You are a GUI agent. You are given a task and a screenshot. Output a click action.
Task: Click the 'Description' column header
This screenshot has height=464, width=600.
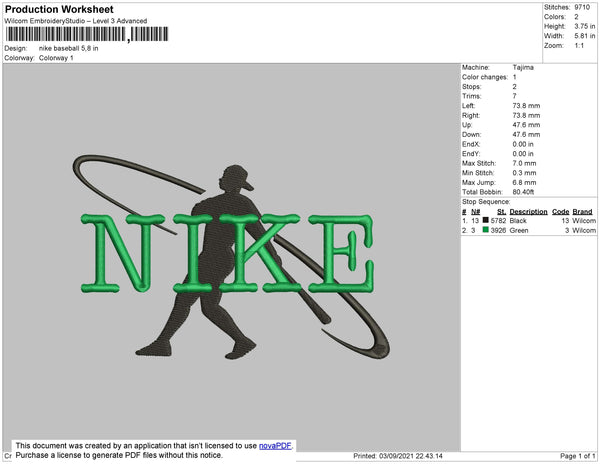pyautogui.click(x=528, y=212)
